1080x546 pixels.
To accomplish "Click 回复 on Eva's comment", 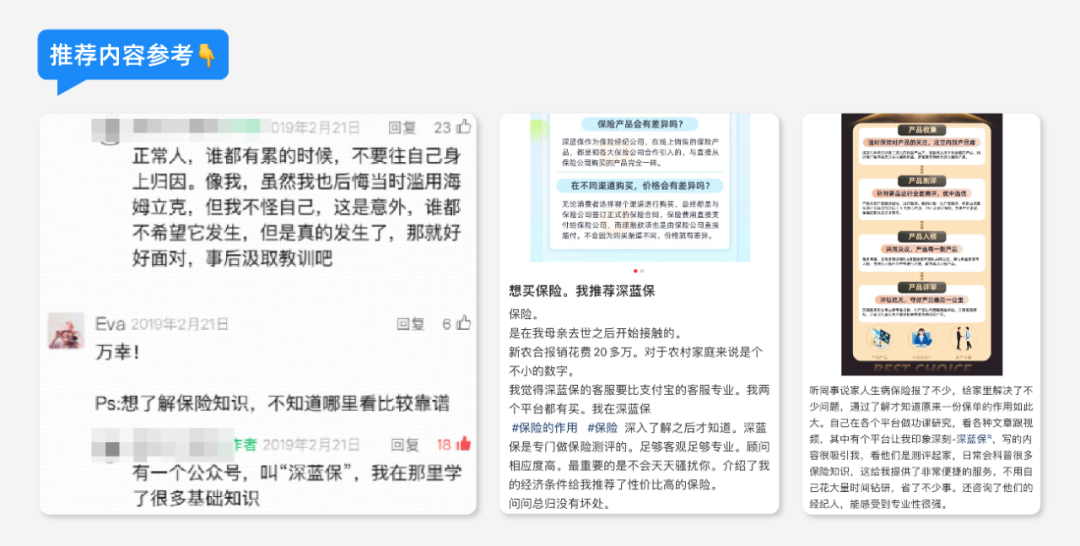I will [411, 324].
